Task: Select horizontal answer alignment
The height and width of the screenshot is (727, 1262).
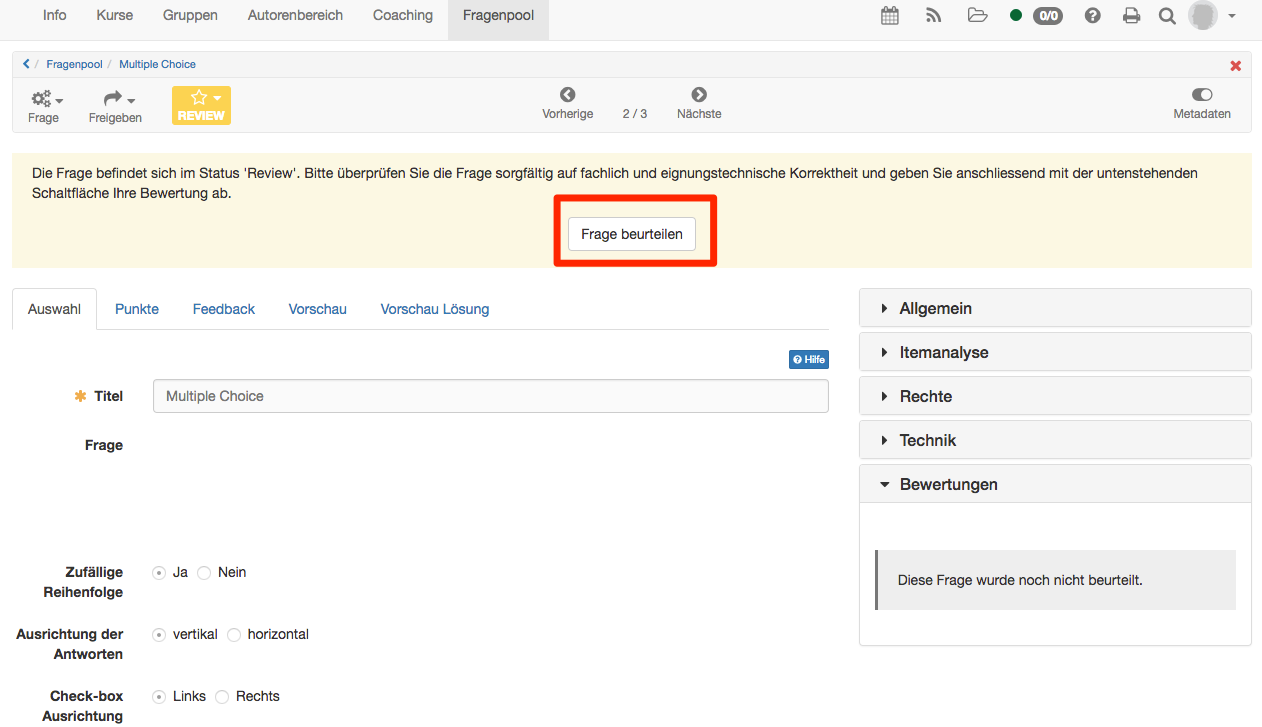Action: coord(234,635)
